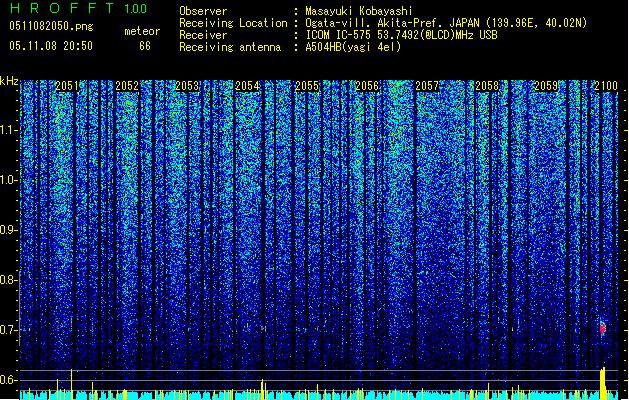
Task: Click the Ogata-vill. Akita-Pref. JAPAN location text
Action: (446, 23)
